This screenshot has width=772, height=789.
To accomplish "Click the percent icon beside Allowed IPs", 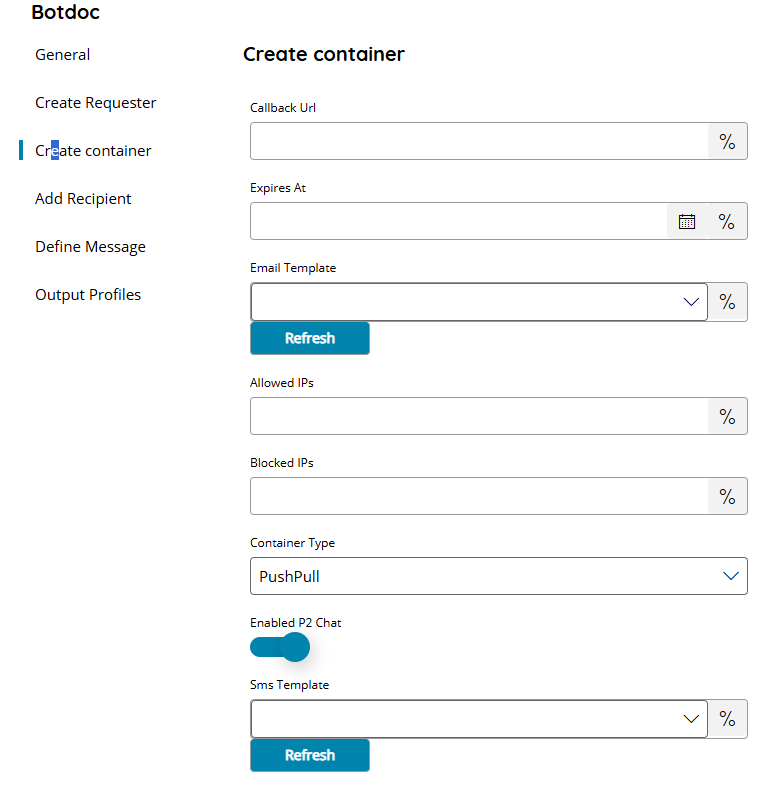I will 727,416.
